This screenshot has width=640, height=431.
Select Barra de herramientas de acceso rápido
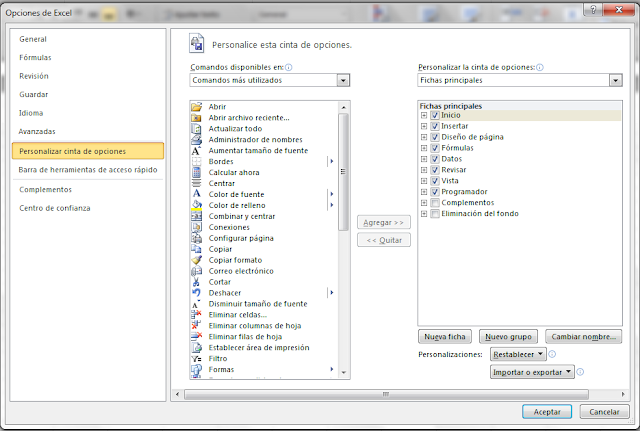(88, 170)
